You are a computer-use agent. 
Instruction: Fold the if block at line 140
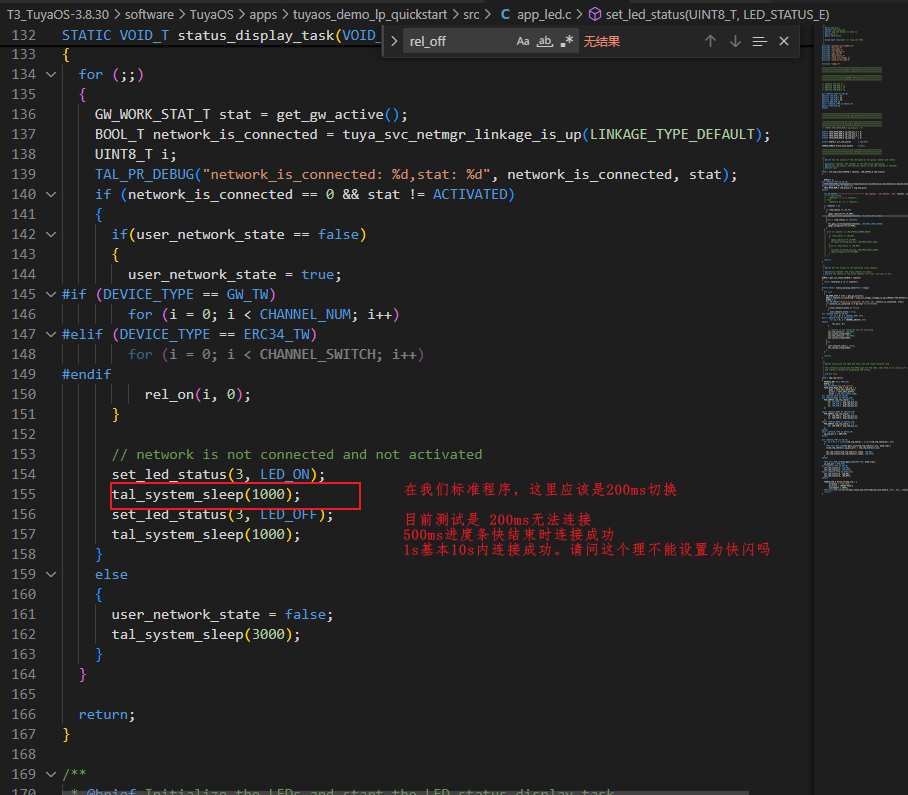[x=51, y=194]
